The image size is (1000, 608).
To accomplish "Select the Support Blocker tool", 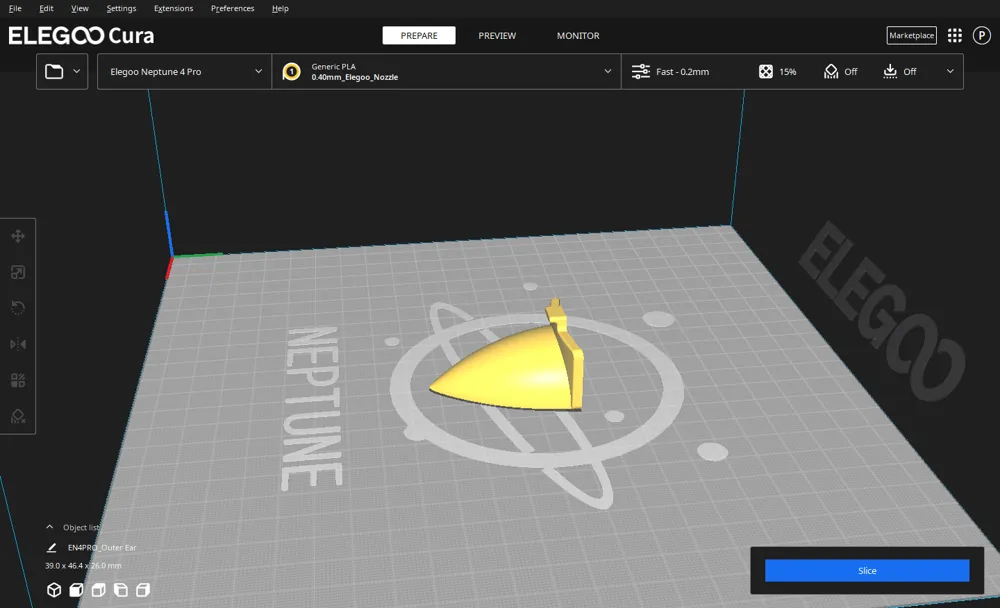I will (18, 417).
